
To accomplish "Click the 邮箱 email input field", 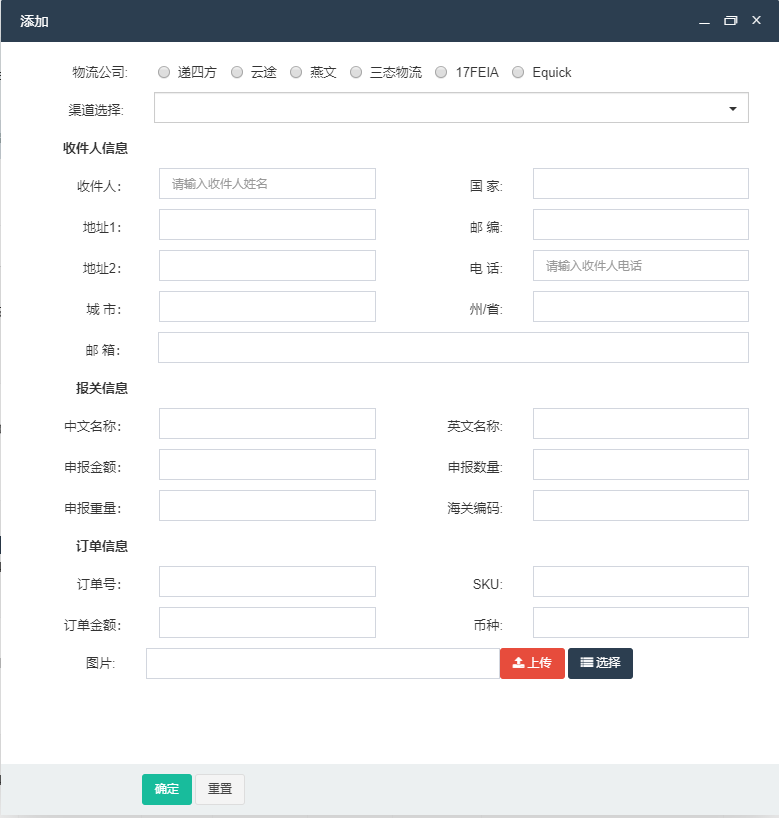I will (x=453, y=347).
